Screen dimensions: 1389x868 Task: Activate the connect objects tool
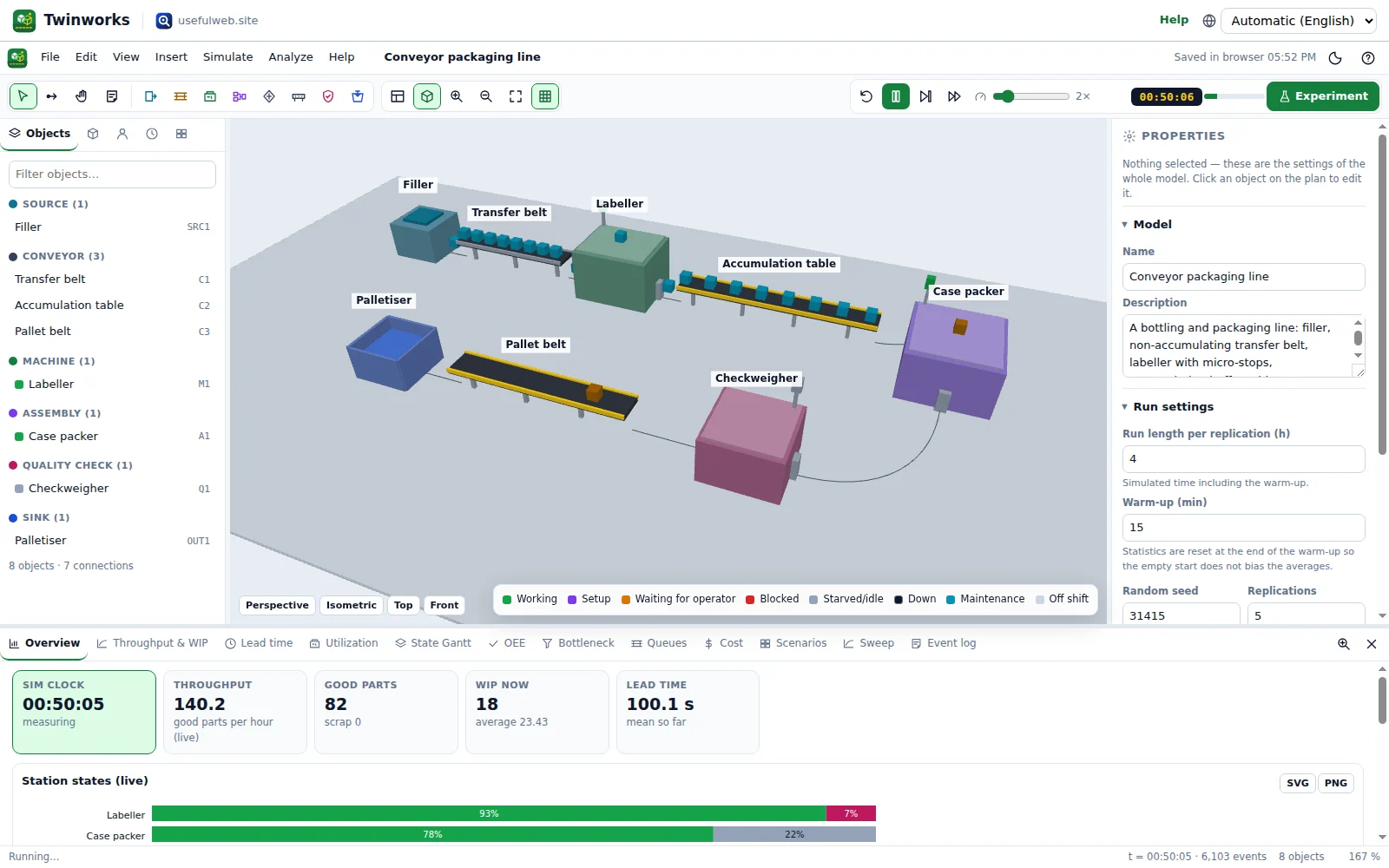point(52,96)
